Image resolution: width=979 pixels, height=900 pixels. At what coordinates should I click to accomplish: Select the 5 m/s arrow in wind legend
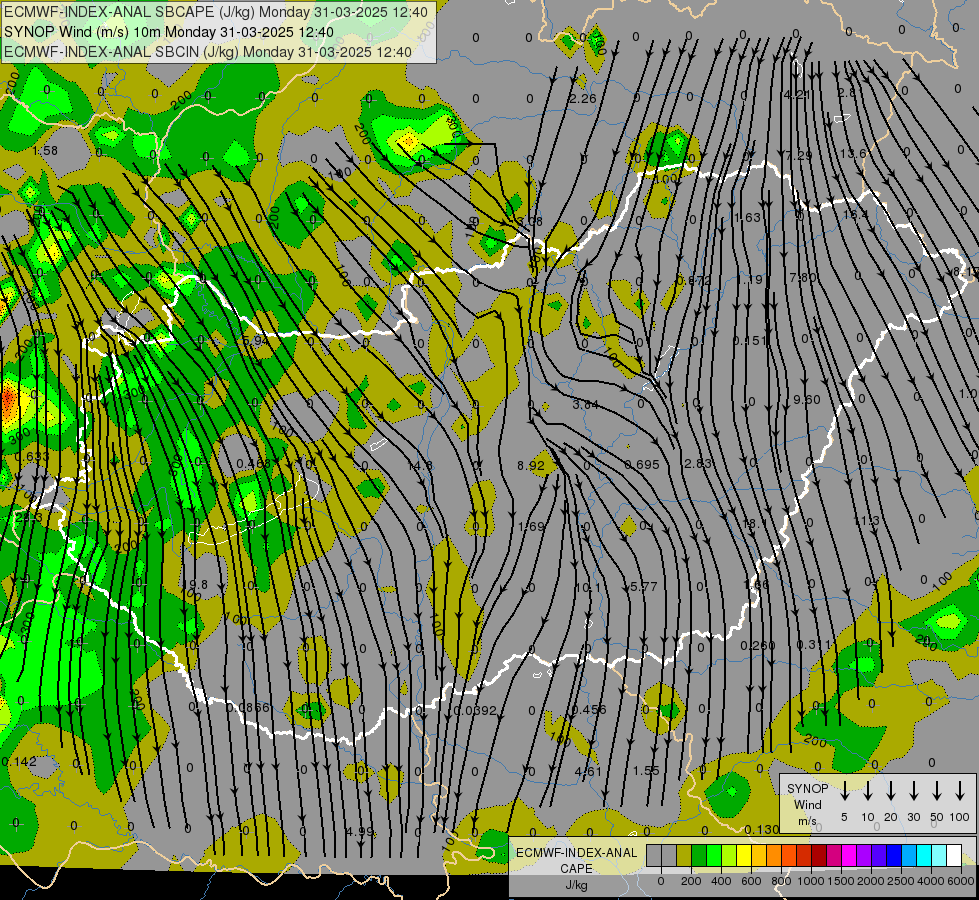click(844, 791)
